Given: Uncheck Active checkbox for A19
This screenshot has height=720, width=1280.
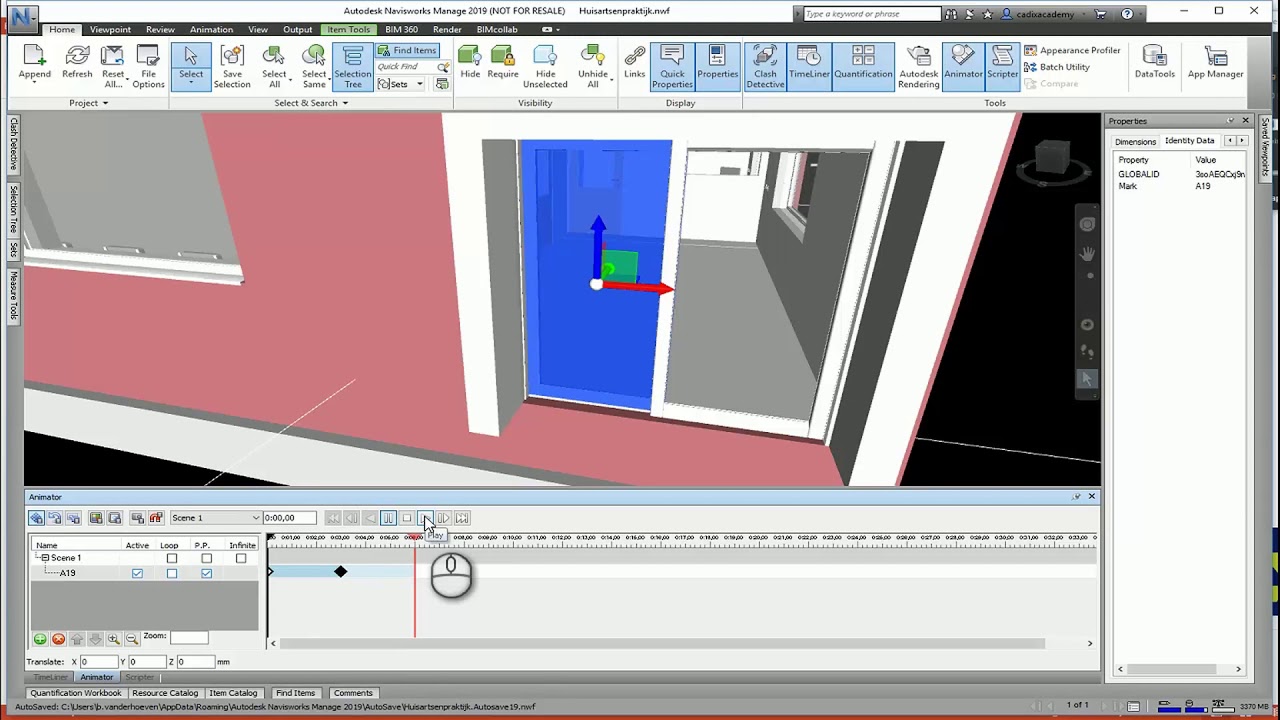Looking at the screenshot, I should [137, 573].
